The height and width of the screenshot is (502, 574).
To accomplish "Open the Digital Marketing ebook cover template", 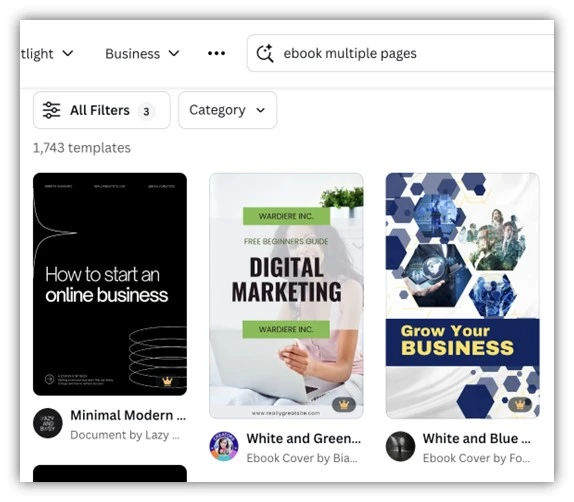I will [x=286, y=295].
